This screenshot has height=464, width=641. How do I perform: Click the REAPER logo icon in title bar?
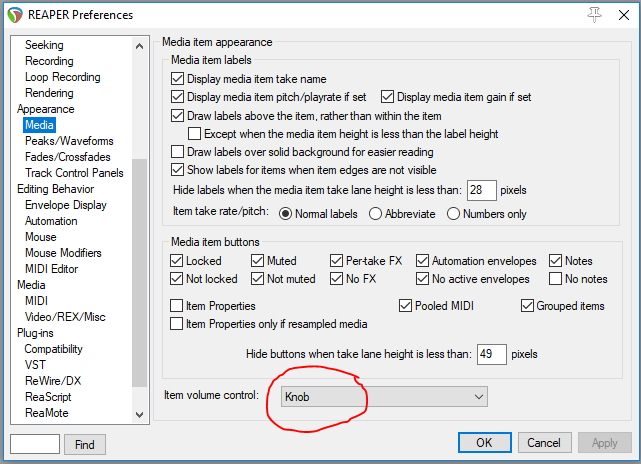coord(15,15)
